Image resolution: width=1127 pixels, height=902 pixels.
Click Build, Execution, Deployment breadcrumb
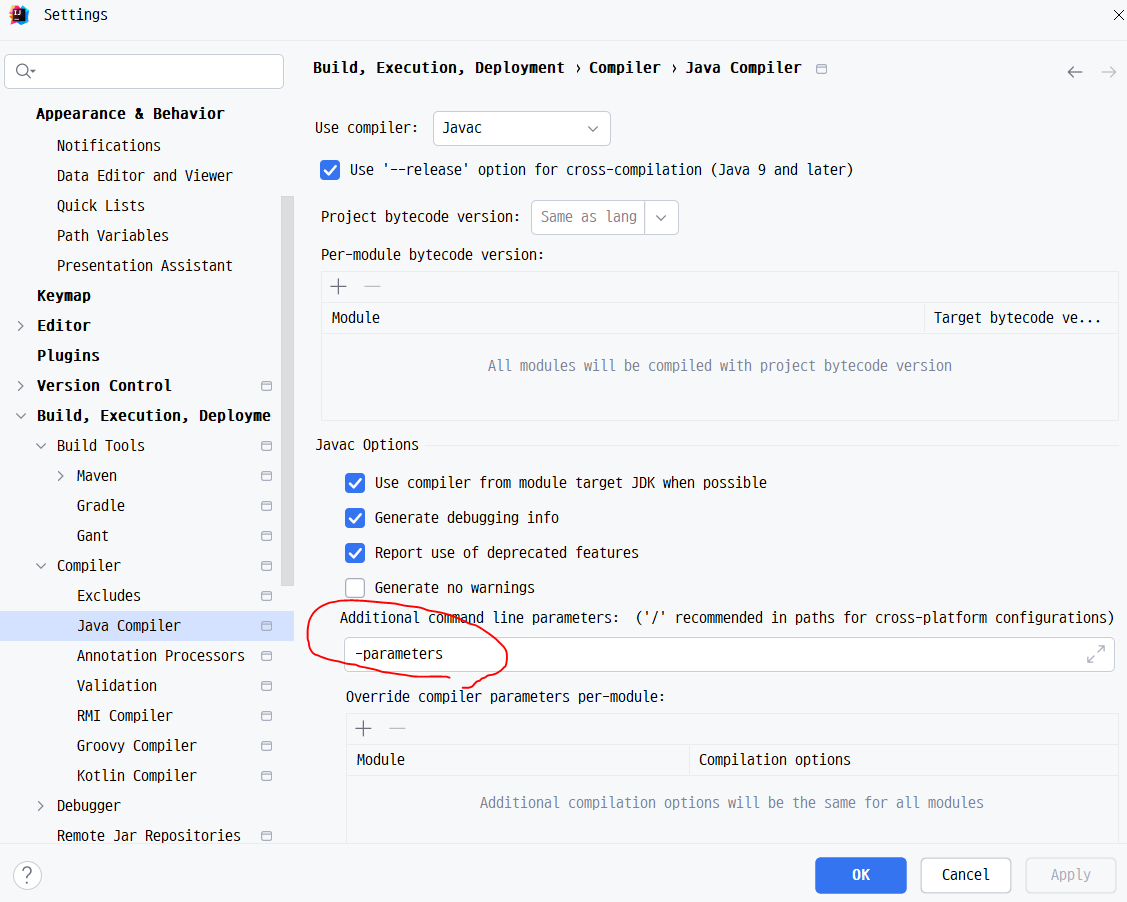point(438,68)
